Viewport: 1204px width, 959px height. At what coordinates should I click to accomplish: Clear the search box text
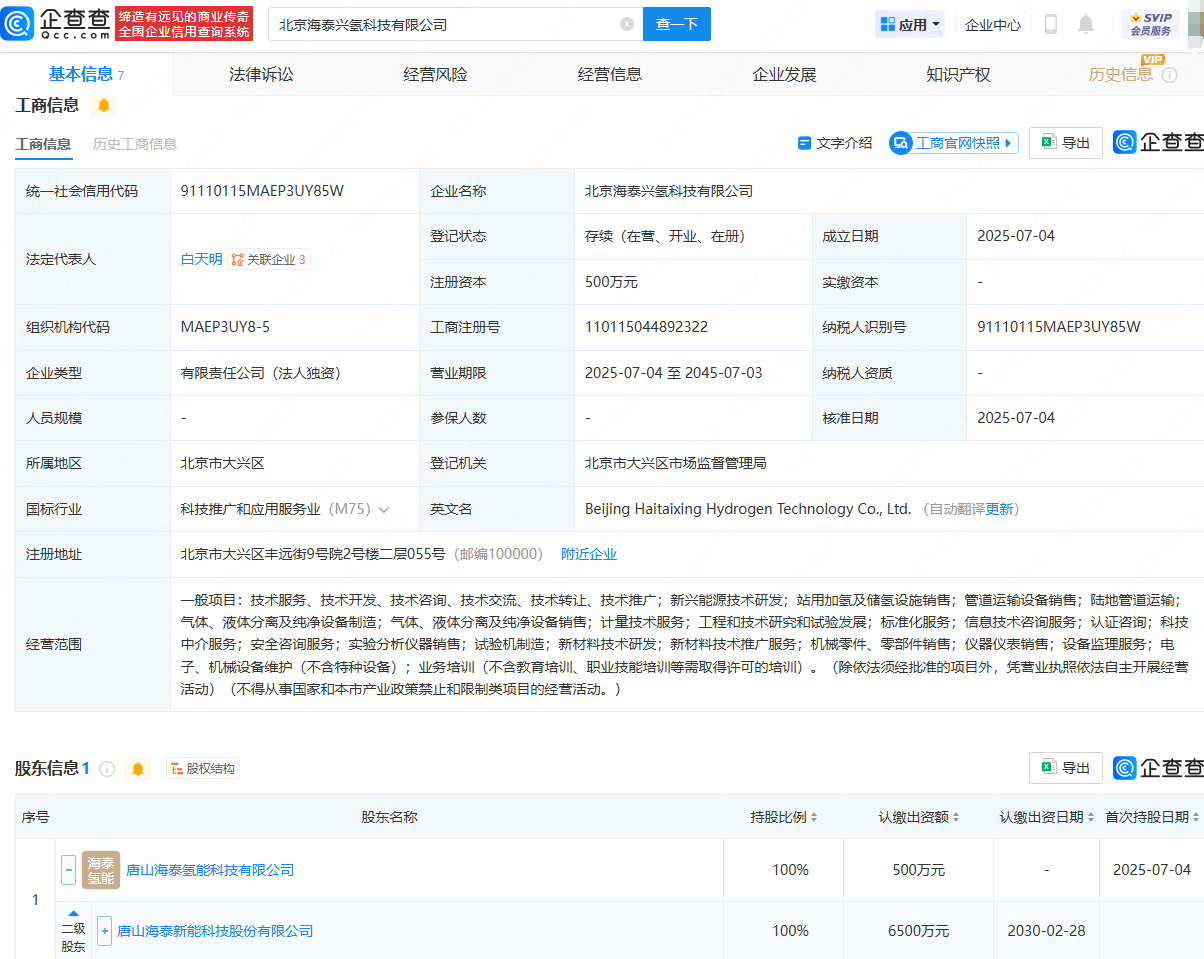click(x=627, y=24)
